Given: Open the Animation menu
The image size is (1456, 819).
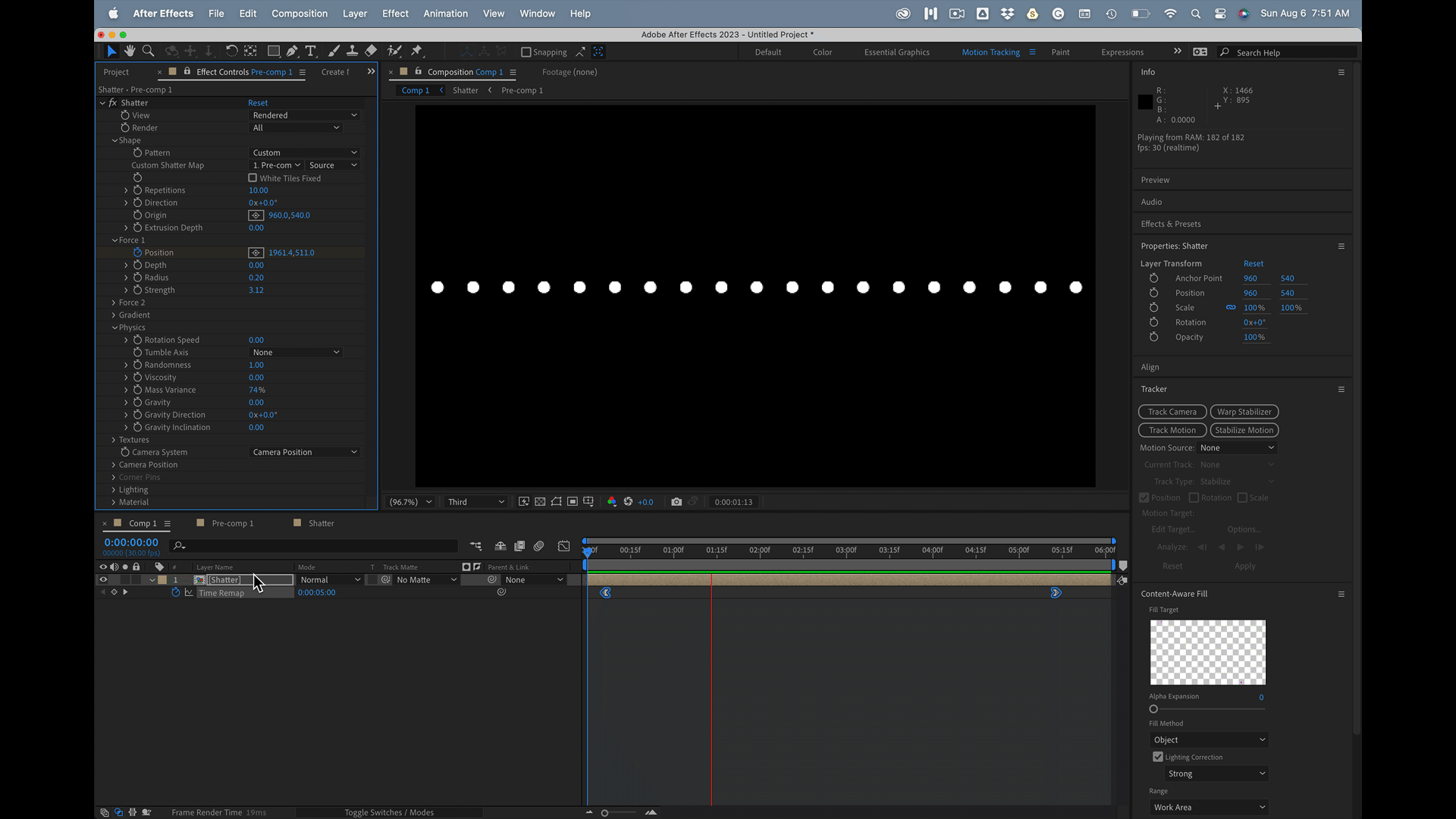Looking at the screenshot, I should [x=445, y=14].
